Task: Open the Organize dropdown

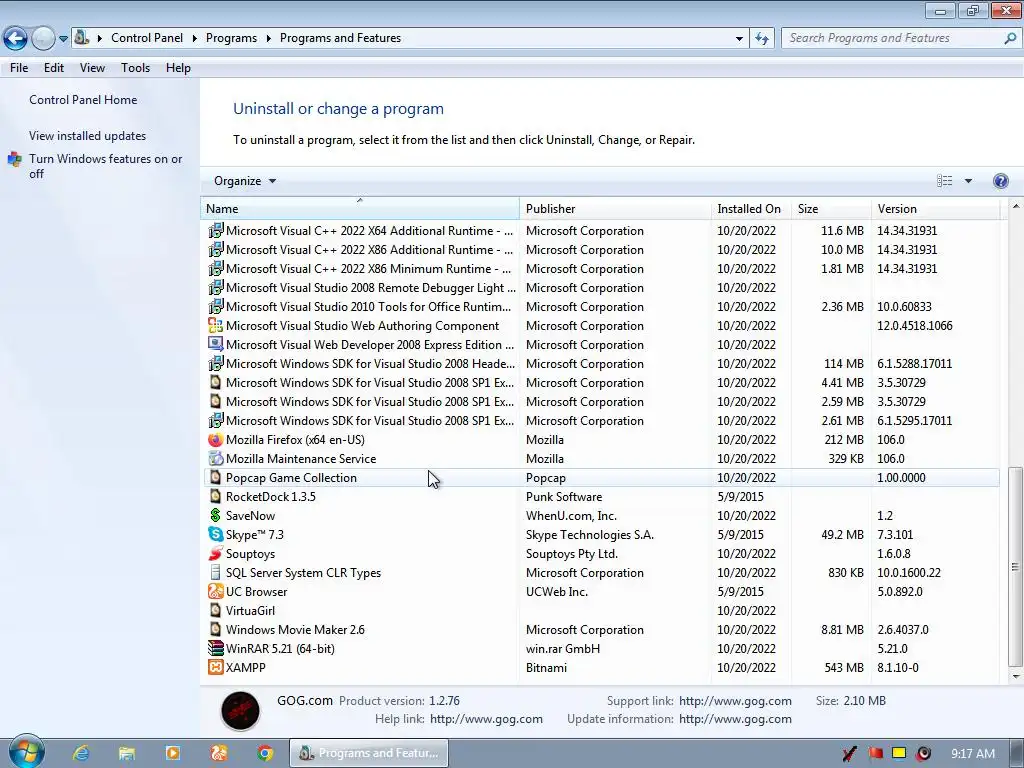Action: [x=245, y=181]
